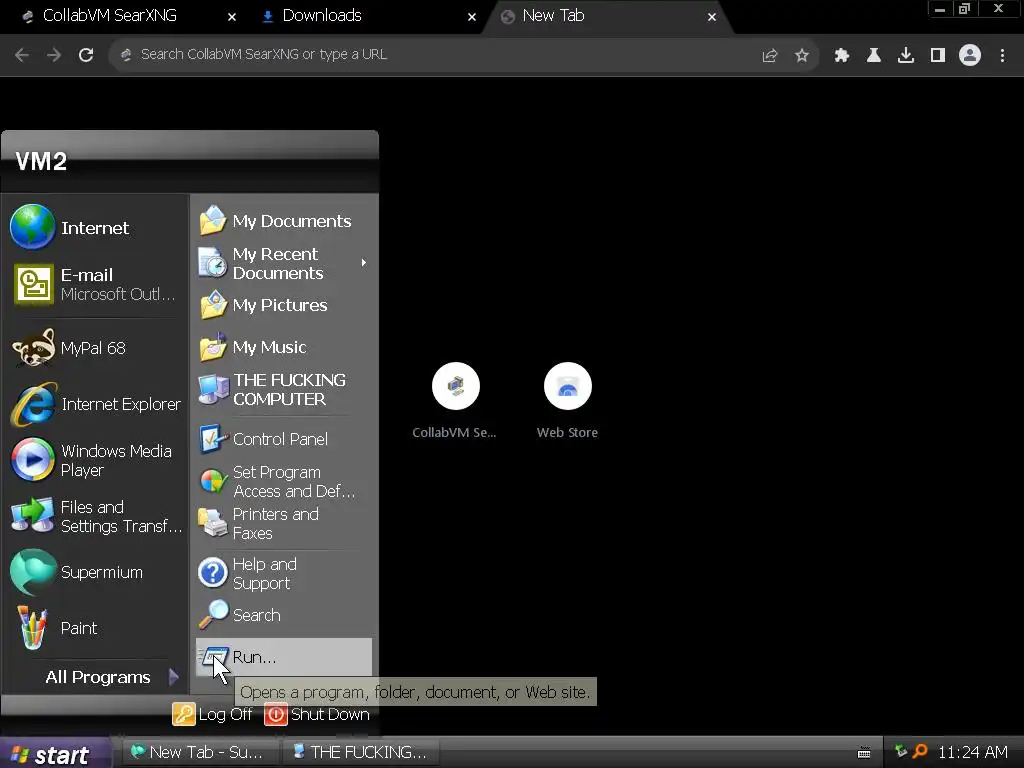Launch MyPal 68 browser

[95, 348]
